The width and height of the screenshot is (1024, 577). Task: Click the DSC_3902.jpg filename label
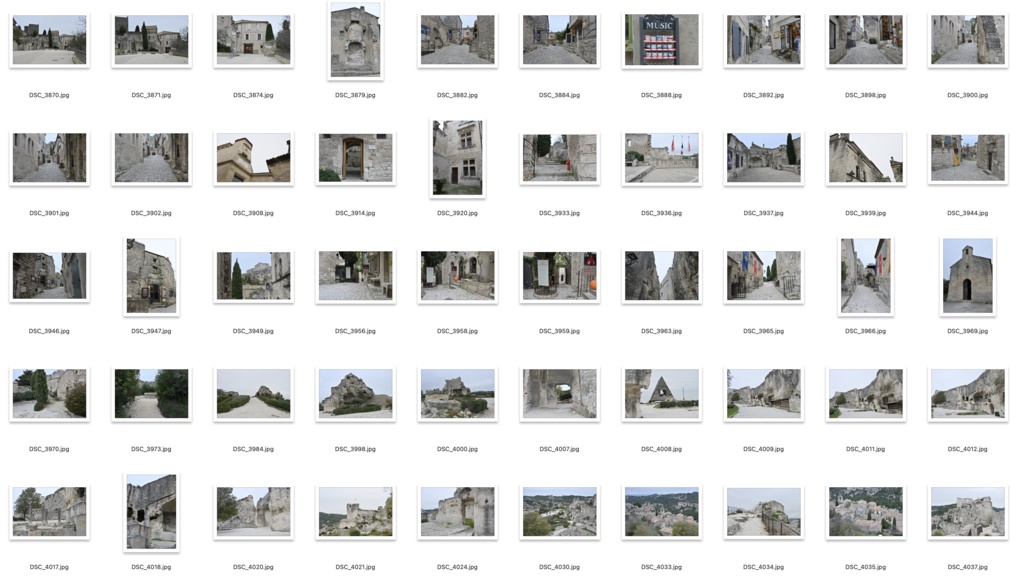pyautogui.click(x=151, y=213)
